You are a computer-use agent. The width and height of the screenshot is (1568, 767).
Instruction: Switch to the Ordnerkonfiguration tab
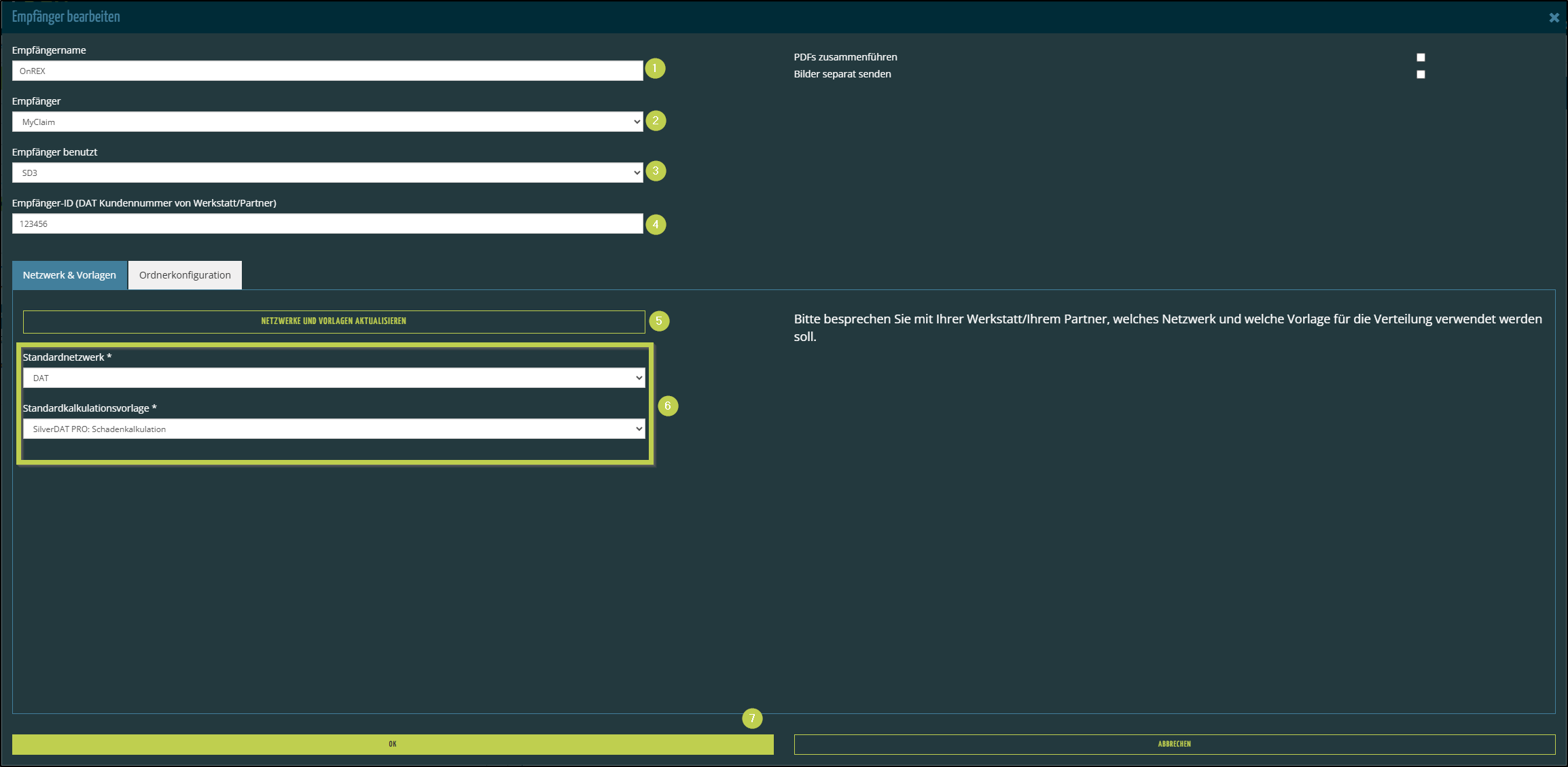tap(185, 275)
